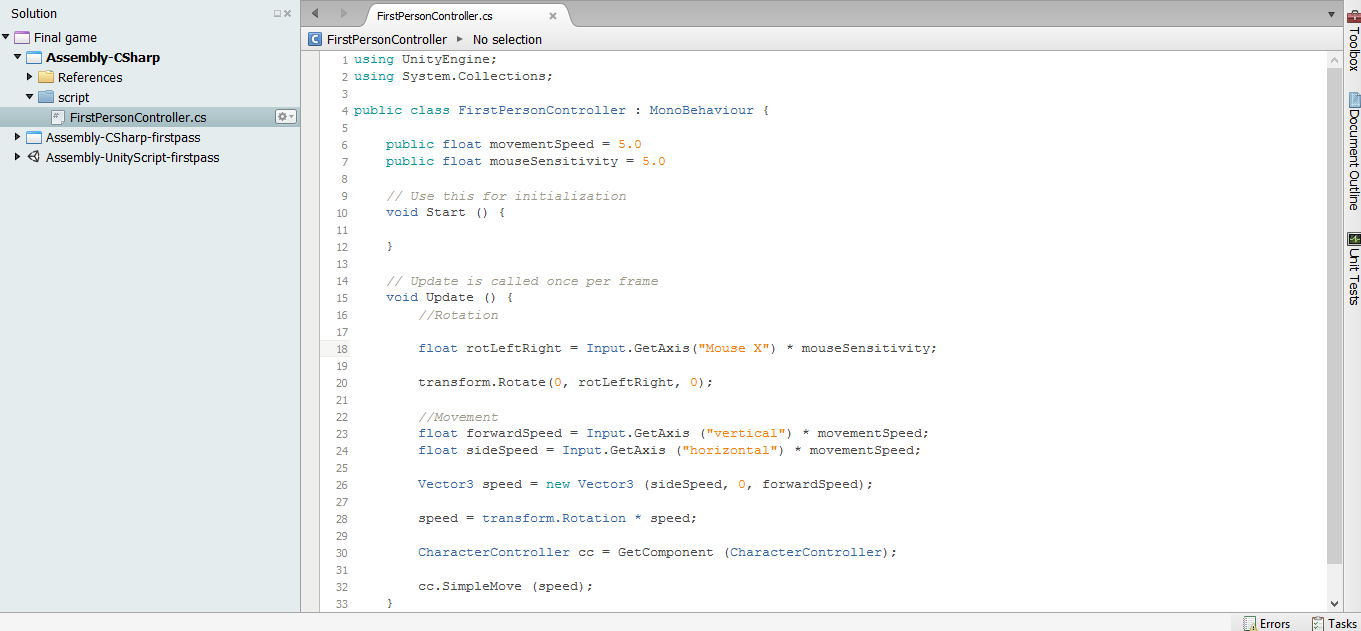
Task: Click Assembly-CSharp-firstpass project icon
Action: click(34, 137)
